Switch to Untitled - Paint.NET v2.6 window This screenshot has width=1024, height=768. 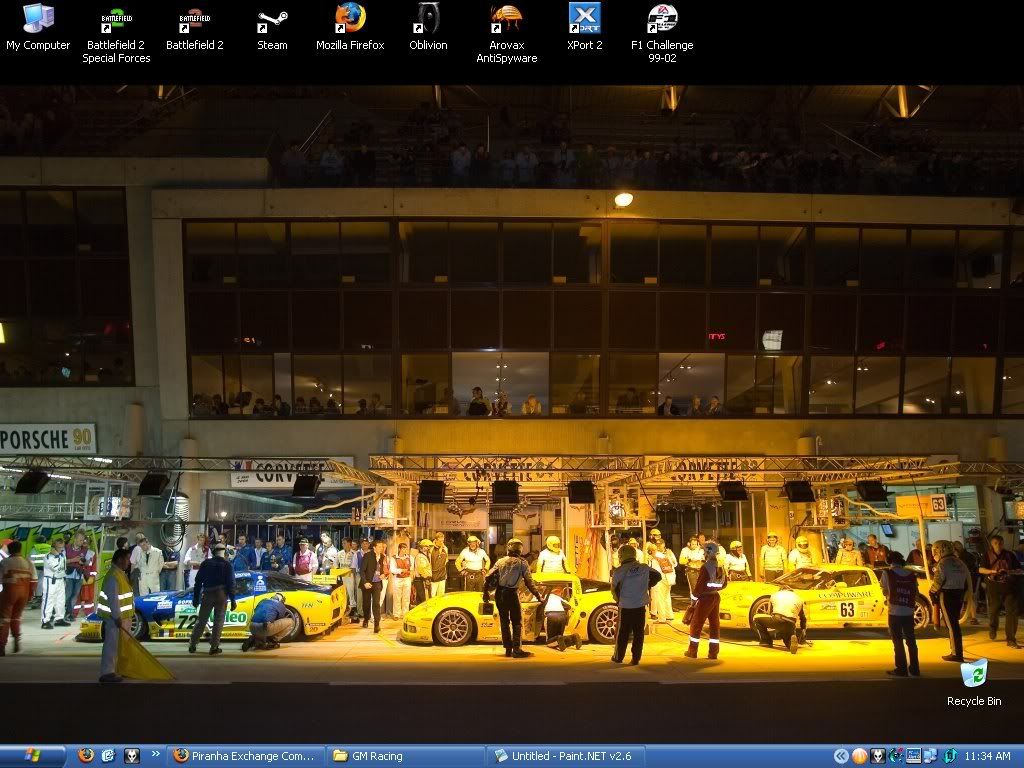click(566, 756)
